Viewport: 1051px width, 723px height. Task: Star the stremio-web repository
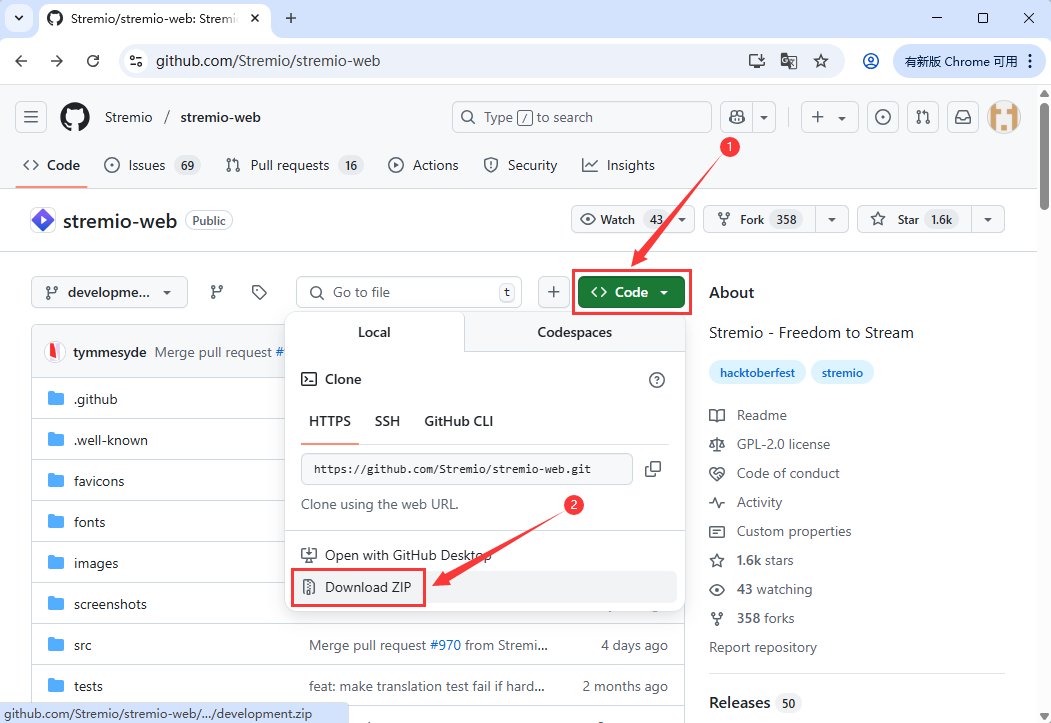[x=914, y=219]
